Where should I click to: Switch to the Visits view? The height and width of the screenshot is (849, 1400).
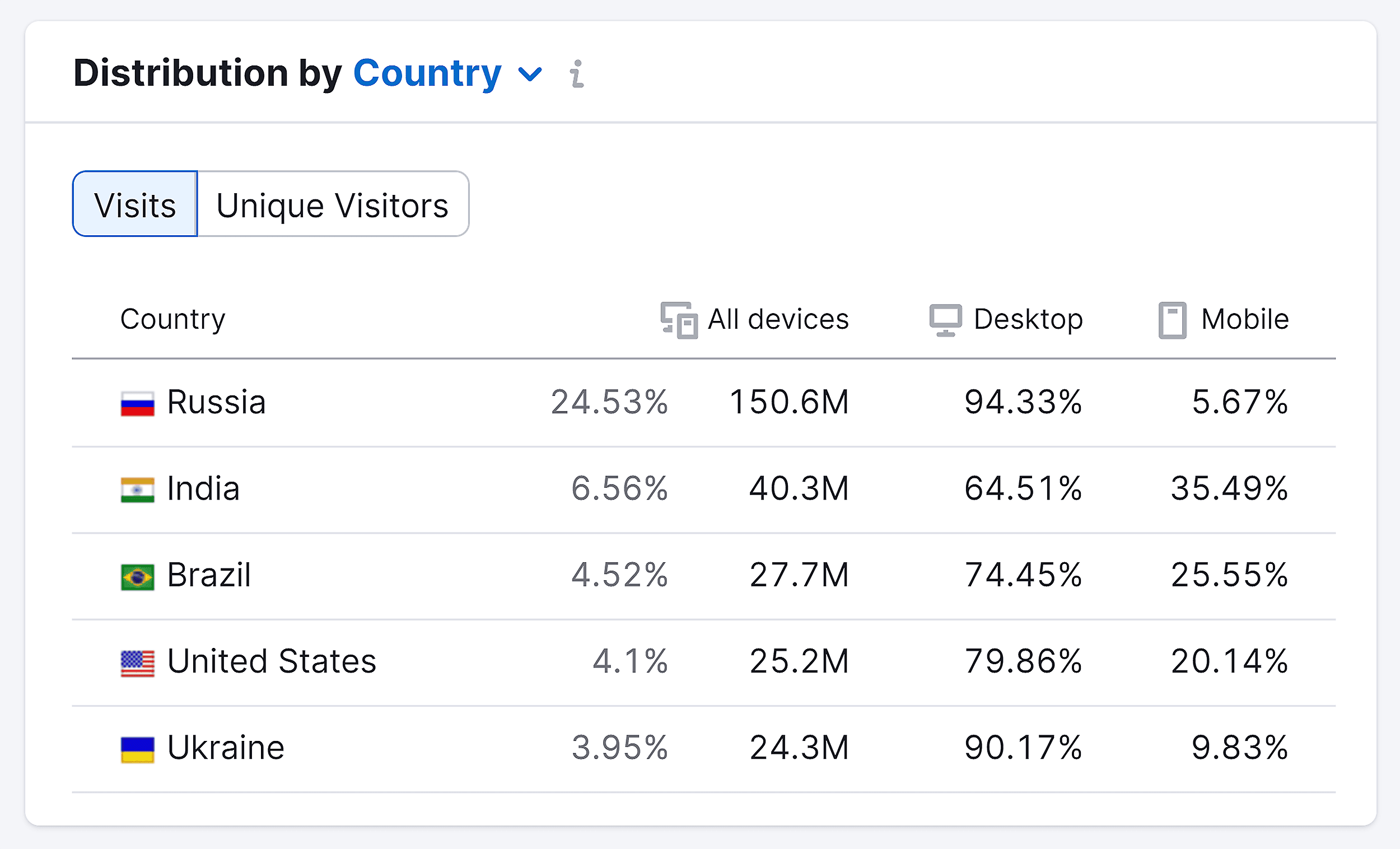pos(135,204)
